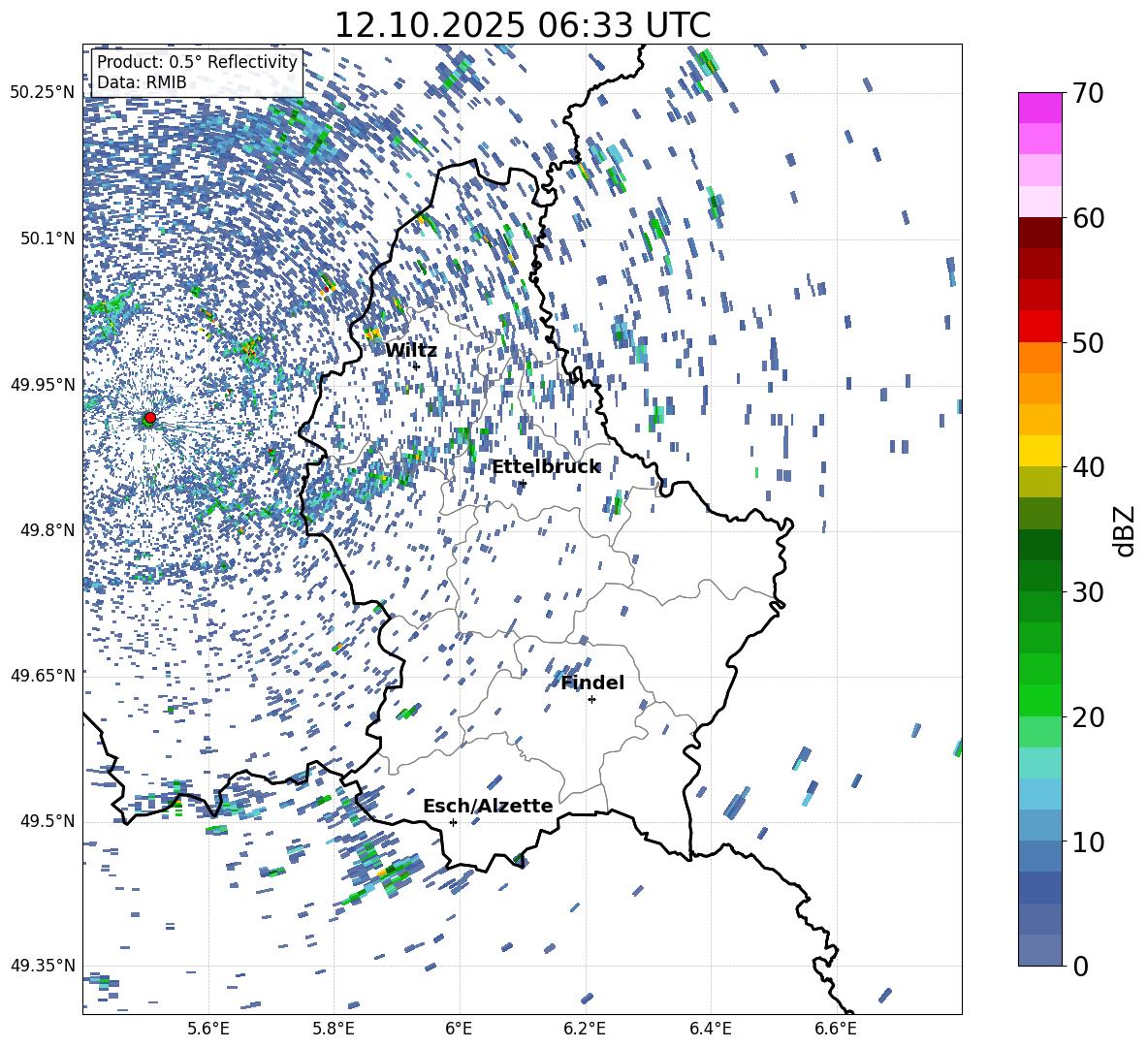This screenshot has height=1048, width=1148.
Task: Click the 6.6°E longitude label
Action: 836,1029
